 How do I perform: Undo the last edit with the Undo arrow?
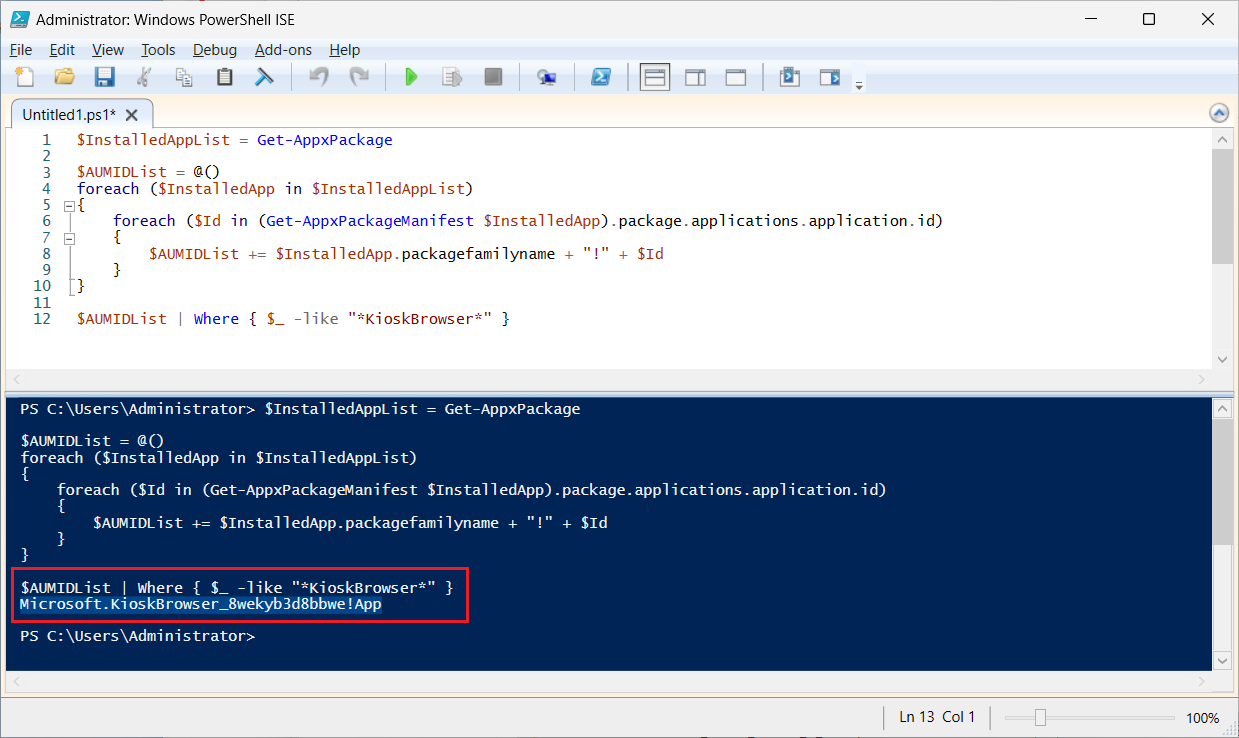point(319,77)
